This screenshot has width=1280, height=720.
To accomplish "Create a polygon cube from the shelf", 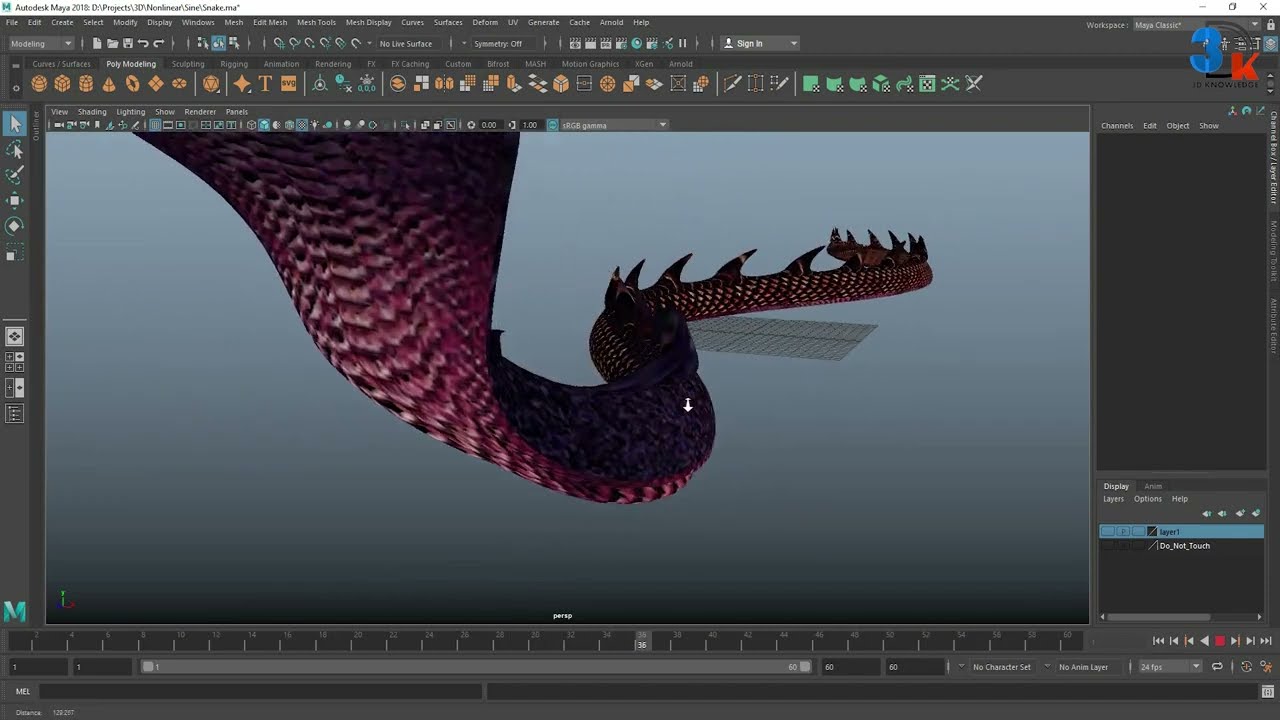I will click(x=62, y=84).
